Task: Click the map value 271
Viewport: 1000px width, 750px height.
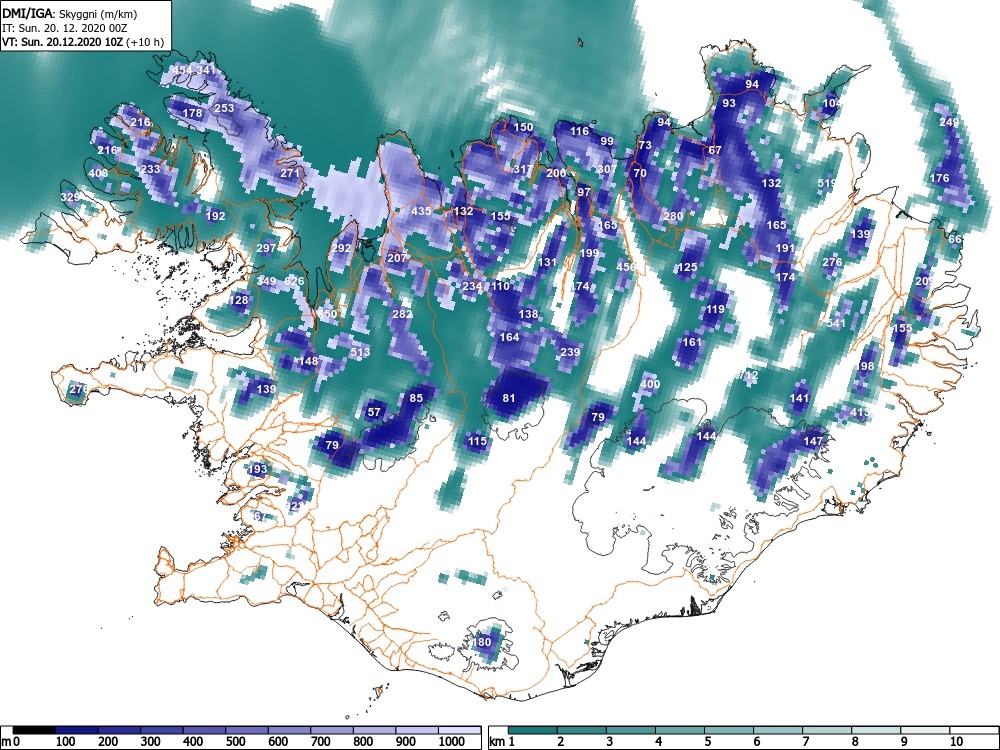Action: (x=290, y=173)
